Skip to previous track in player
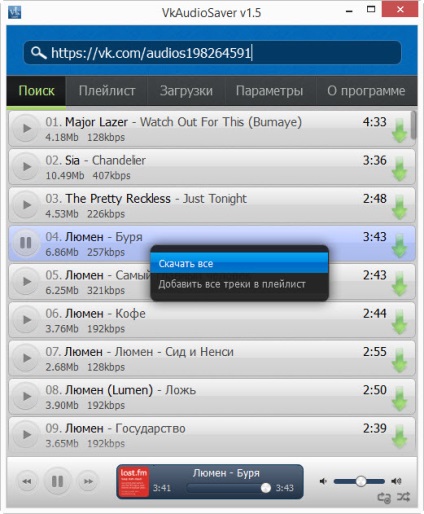424x514 pixels. tap(27, 481)
